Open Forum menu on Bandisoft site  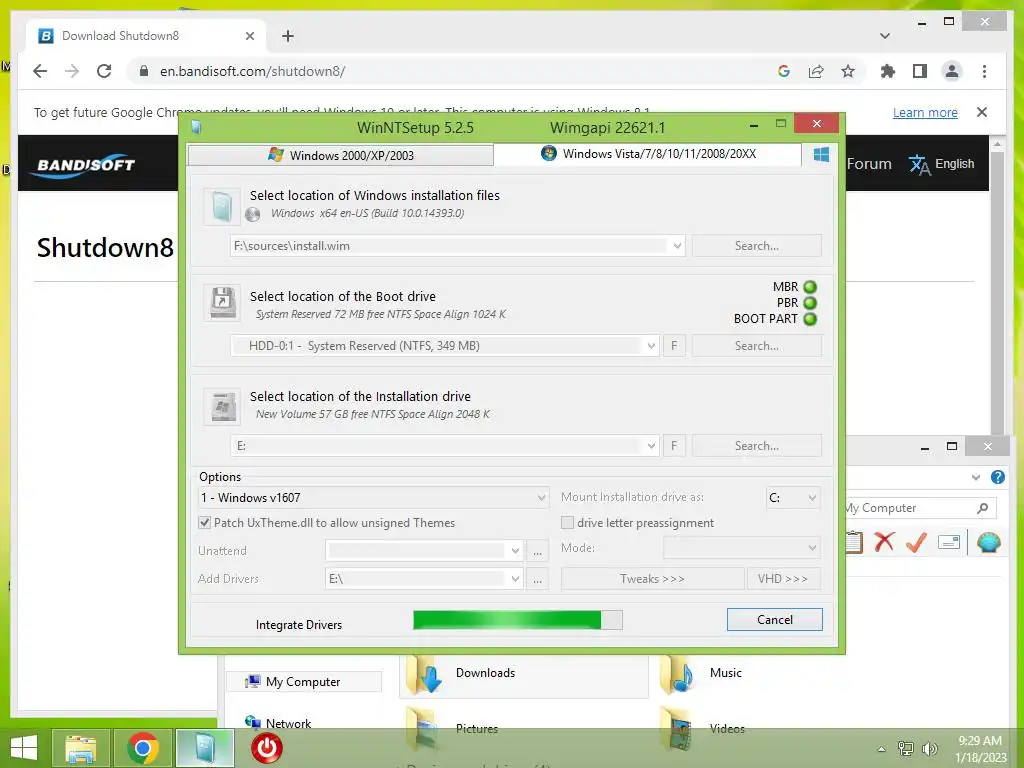click(869, 164)
